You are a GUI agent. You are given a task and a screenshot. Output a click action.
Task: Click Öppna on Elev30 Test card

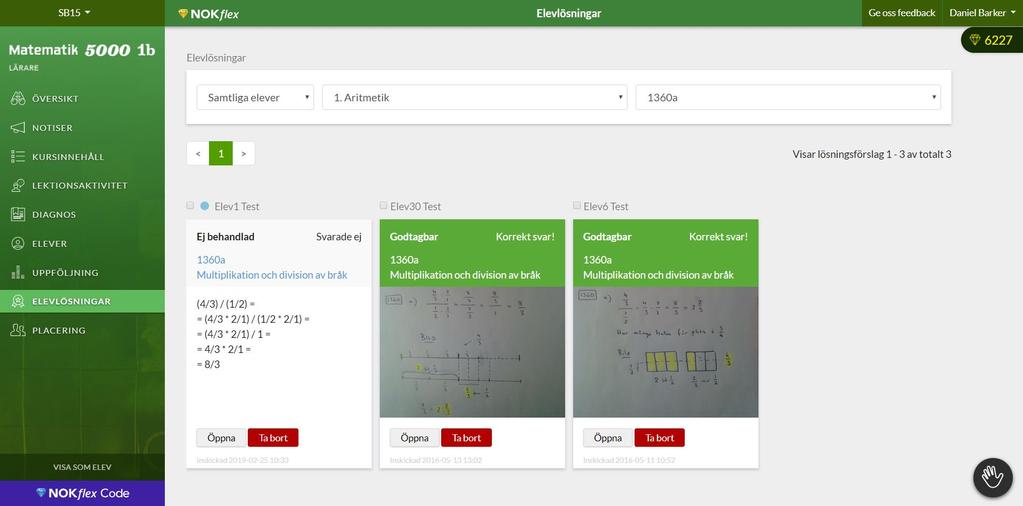[x=414, y=438]
